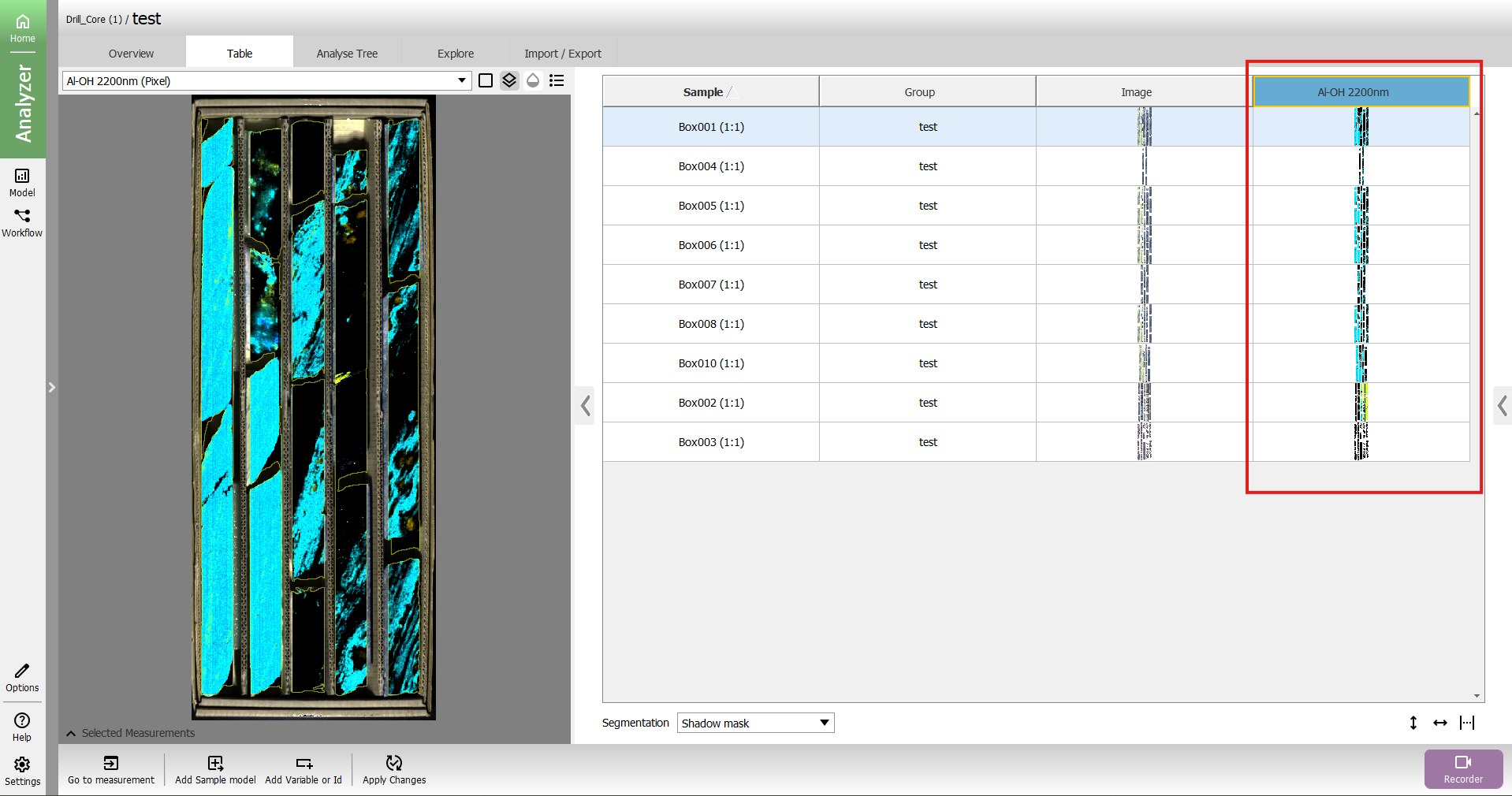Screen dimensions: 1512x796
Task: Toggle the layers overlay icon
Action: (x=509, y=80)
